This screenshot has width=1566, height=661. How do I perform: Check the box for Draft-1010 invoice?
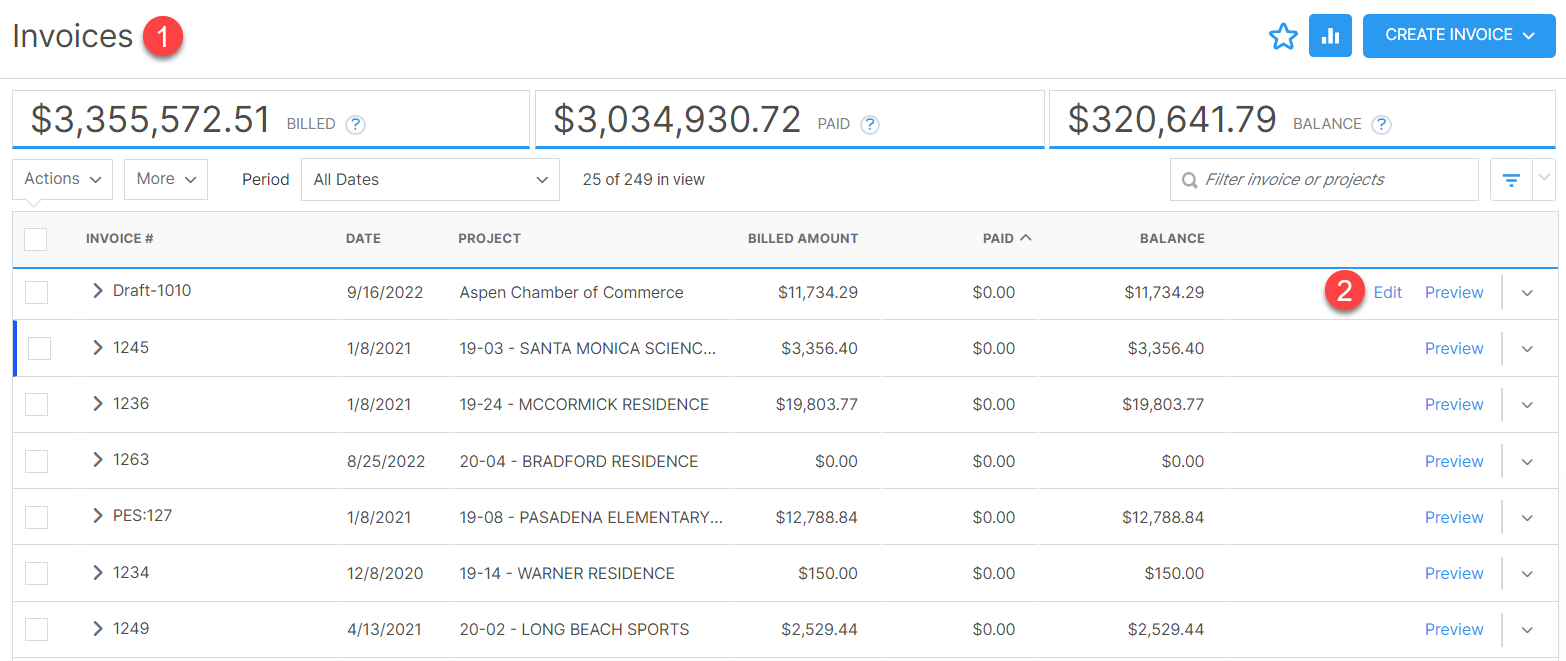point(36,292)
